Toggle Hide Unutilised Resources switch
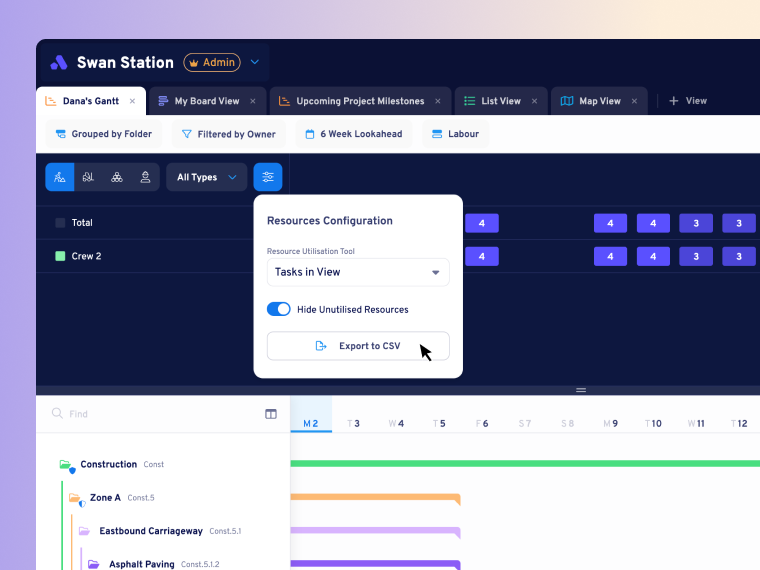The image size is (760, 570). tap(279, 309)
